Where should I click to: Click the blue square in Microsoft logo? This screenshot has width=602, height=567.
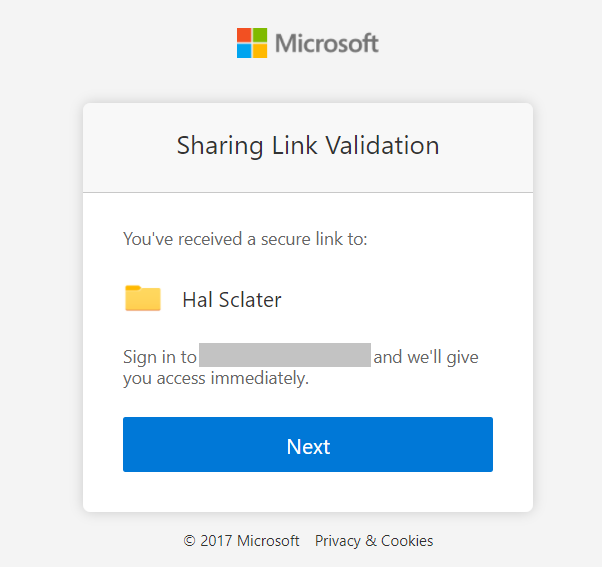[x=244, y=51]
